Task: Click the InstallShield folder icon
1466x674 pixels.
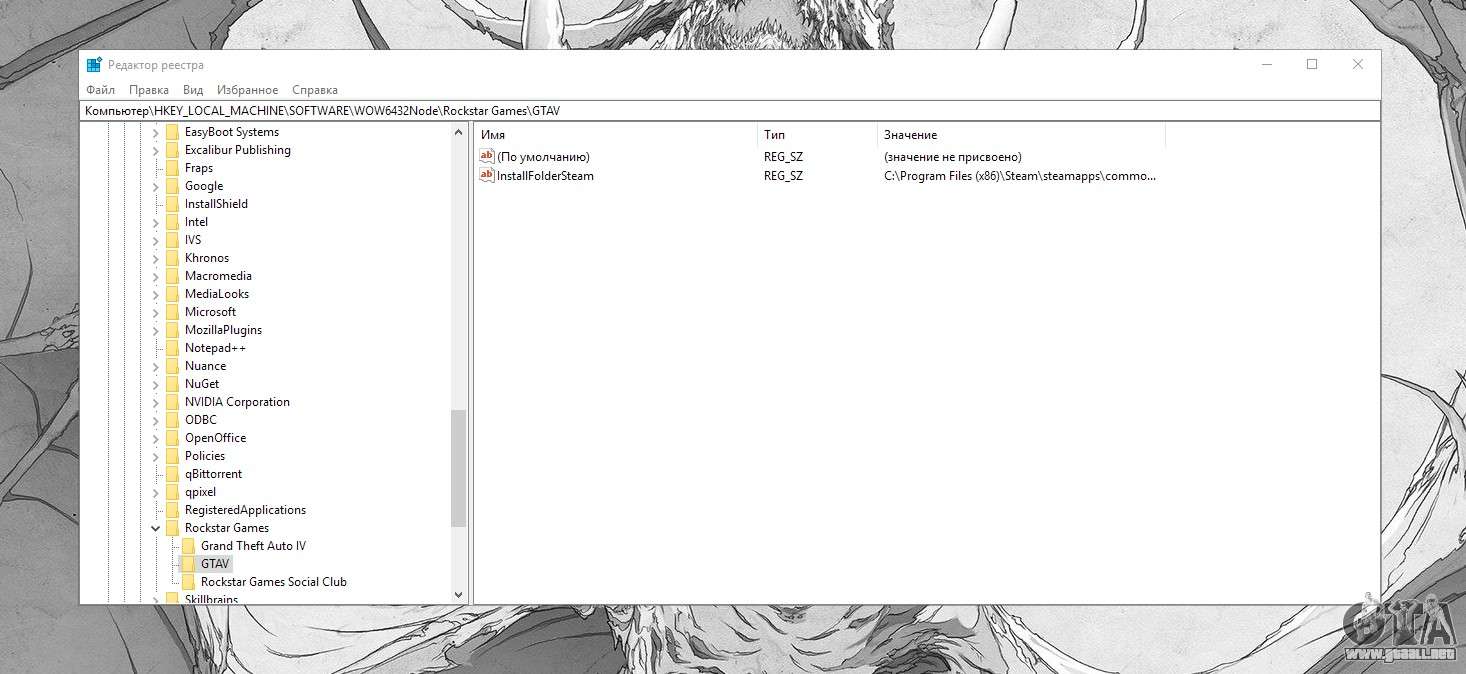Action: tap(173, 204)
